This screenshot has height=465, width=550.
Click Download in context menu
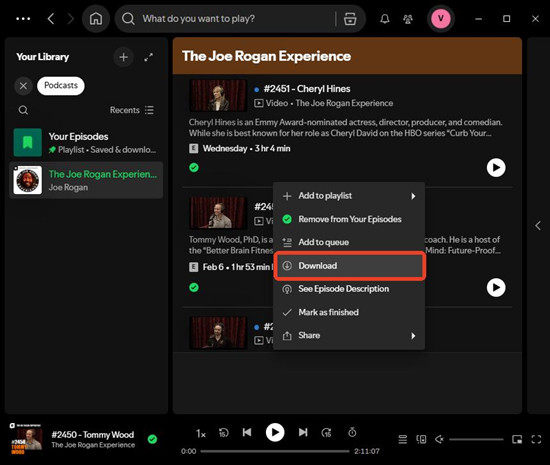[349, 266]
